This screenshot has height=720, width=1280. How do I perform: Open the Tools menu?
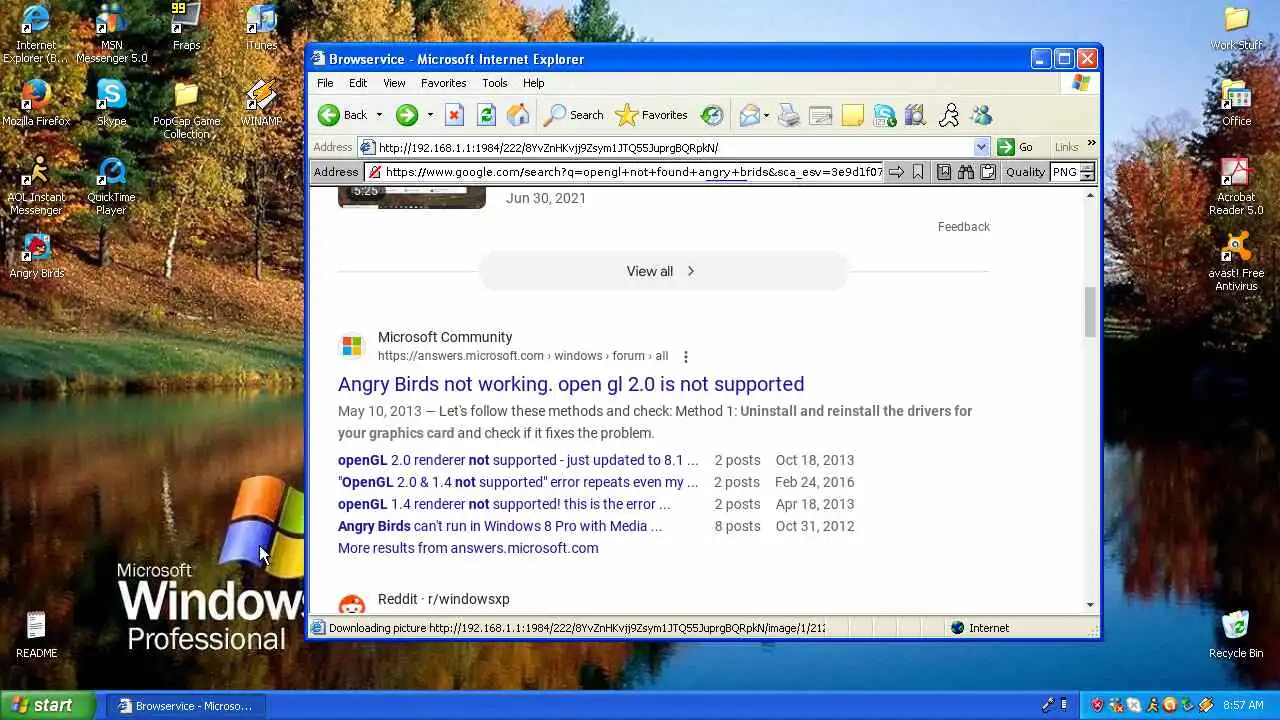tap(495, 83)
